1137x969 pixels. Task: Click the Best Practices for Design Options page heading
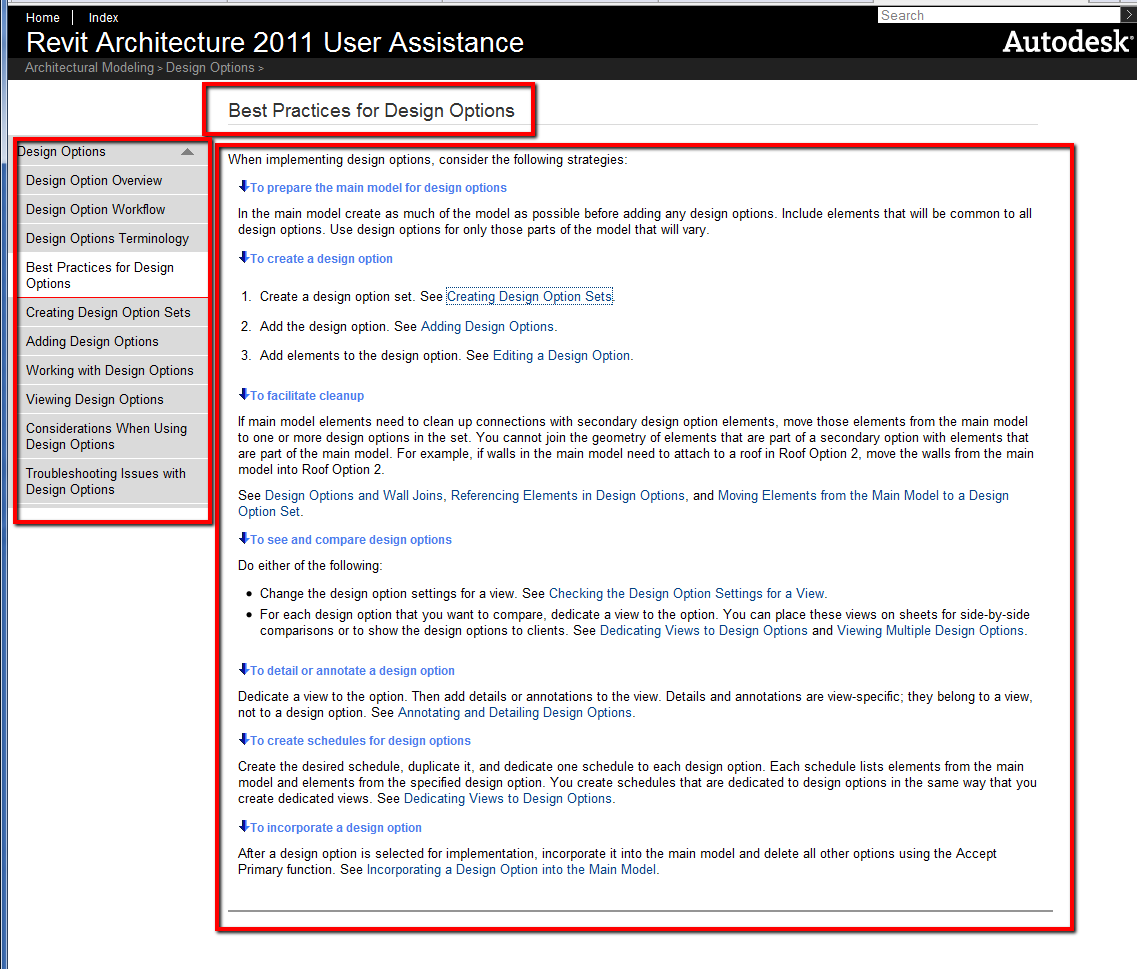[371, 110]
